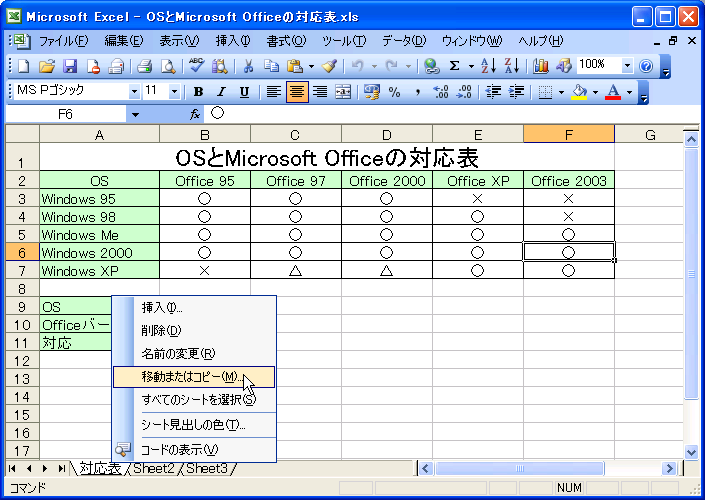Sort ascending with the A-Z icon

(x=488, y=66)
